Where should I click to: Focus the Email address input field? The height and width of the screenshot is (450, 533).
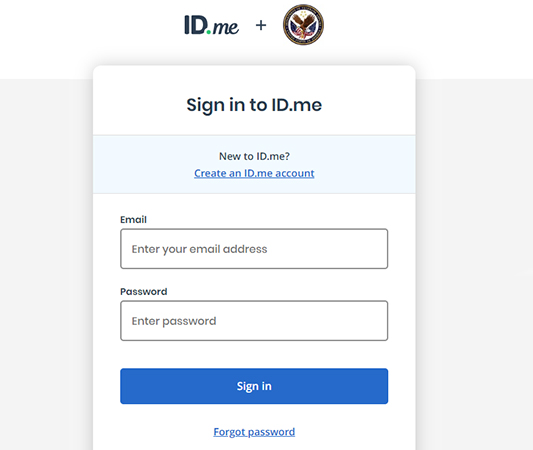[254, 249]
